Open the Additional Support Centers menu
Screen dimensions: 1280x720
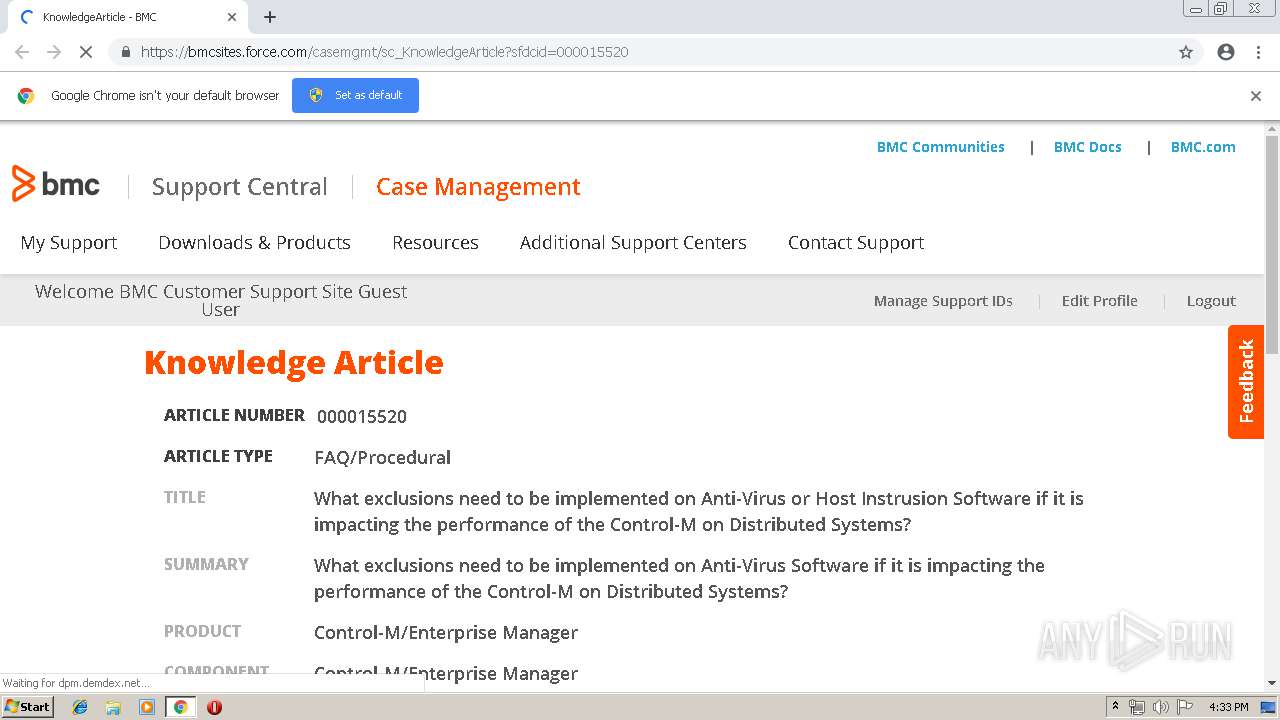pos(633,243)
